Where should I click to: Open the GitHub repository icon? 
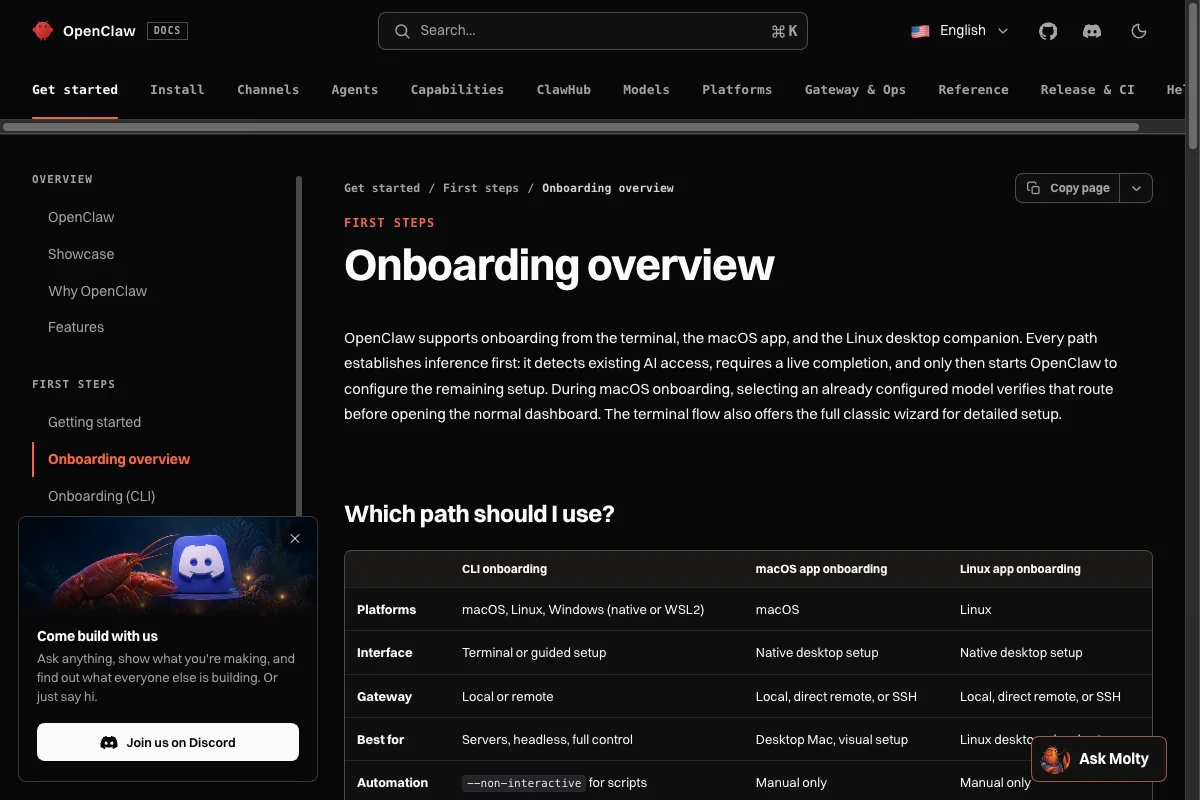click(1048, 31)
